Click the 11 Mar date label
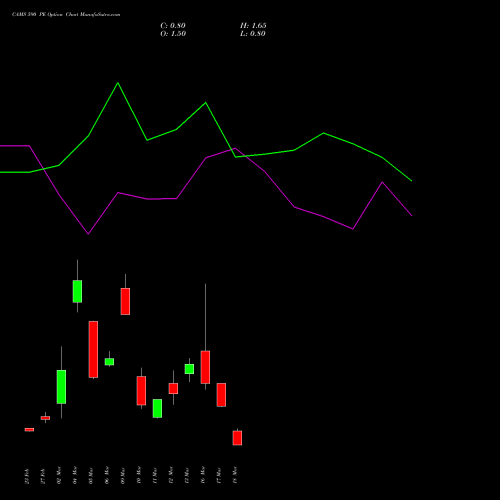 click(155, 475)
